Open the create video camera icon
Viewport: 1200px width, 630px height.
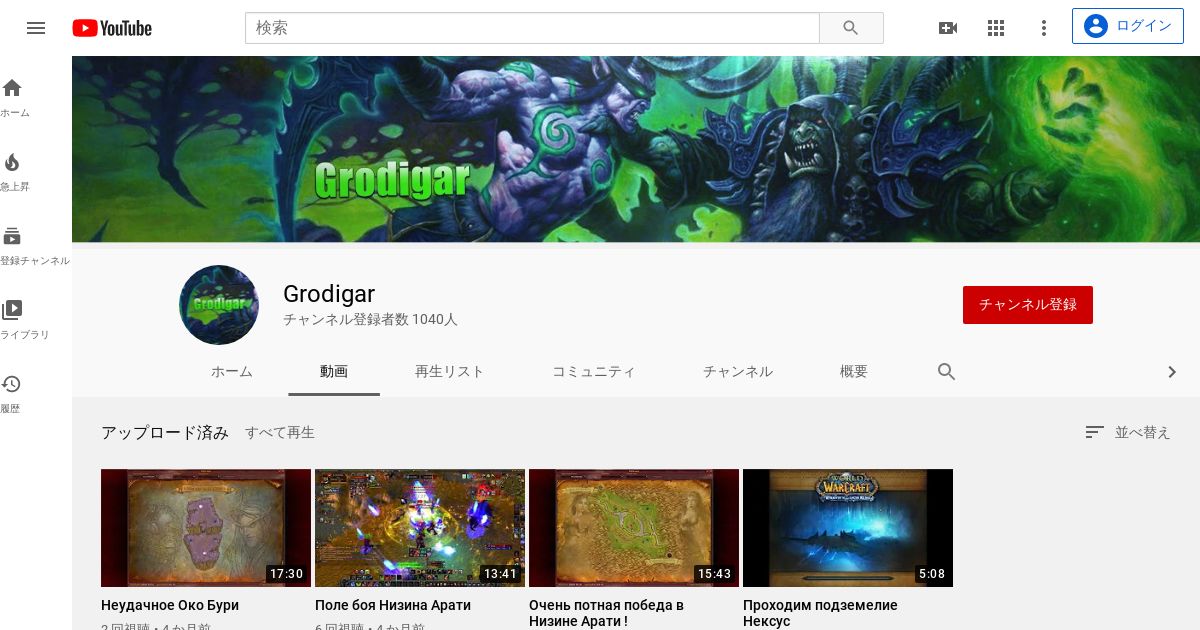point(948,28)
